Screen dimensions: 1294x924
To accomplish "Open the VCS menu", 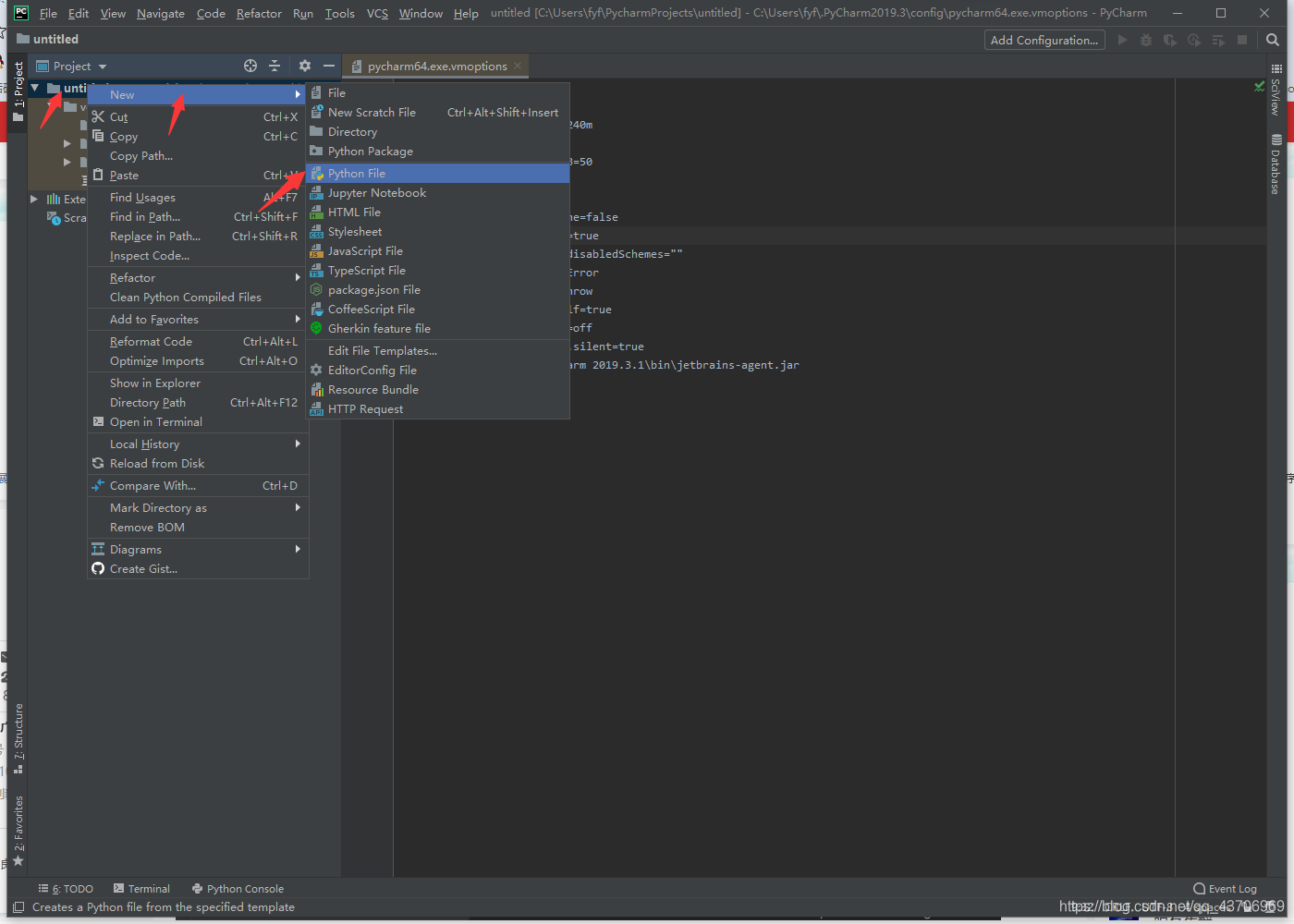I will (377, 13).
